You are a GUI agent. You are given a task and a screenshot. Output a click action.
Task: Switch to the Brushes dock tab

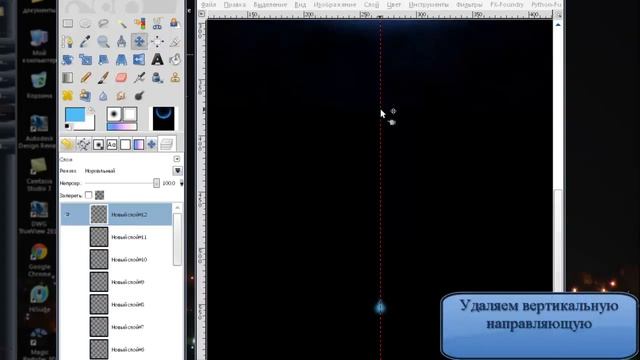(98, 144)
